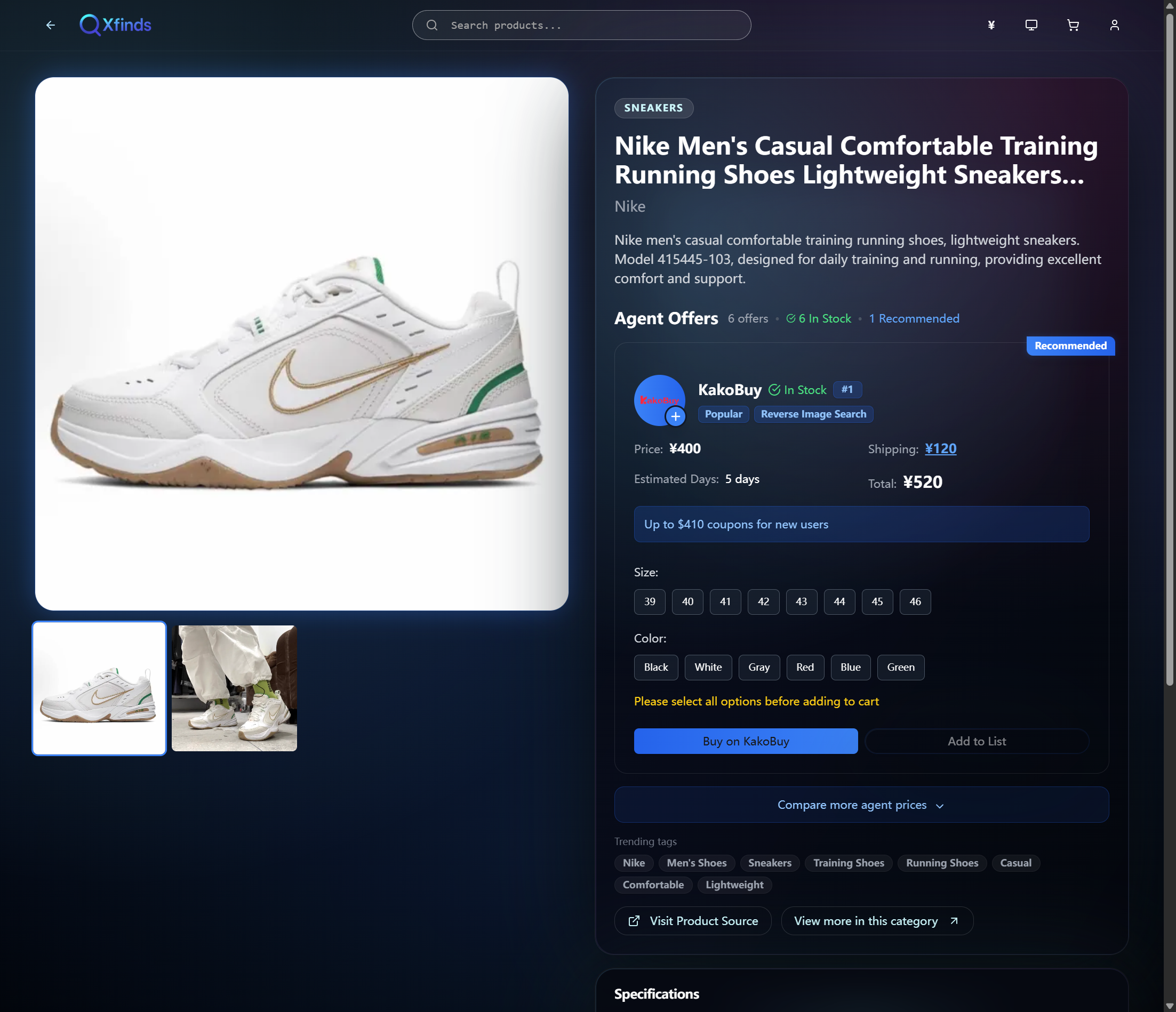Click the KakoBuy agent name
The height and width of the screenshot is (1012, 1176).
[x=730, y=390]
